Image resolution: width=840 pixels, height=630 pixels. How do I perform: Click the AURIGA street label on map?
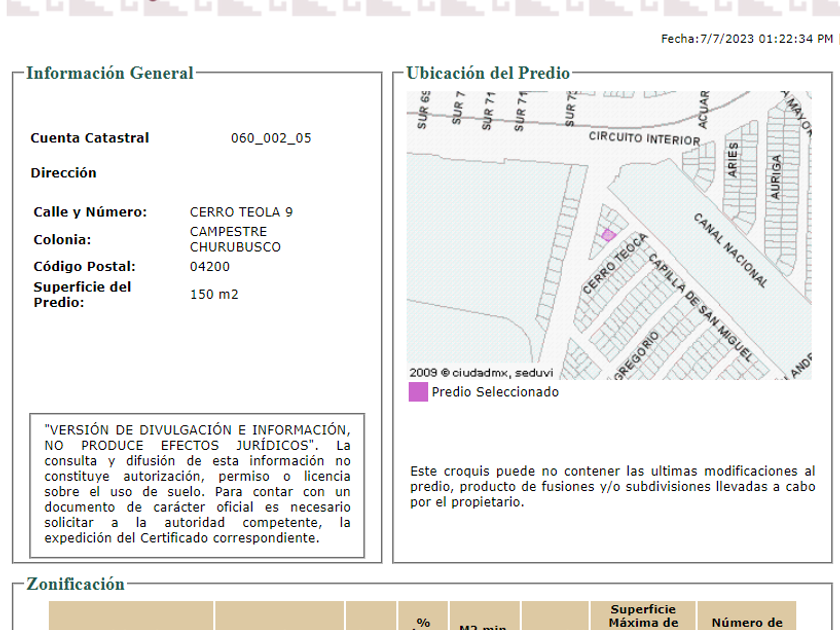coord(774,177)
